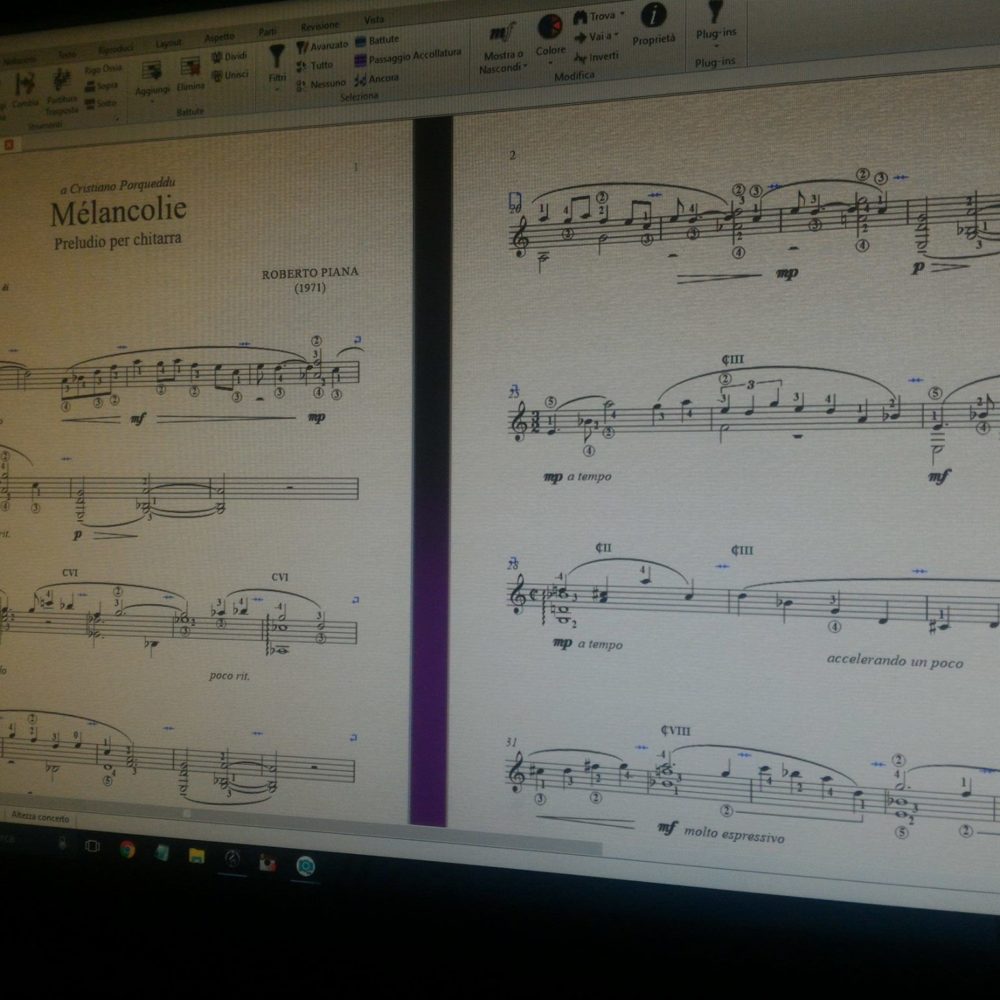Click the Rigo Ossia label
The image size is (1000, 1000).
pyautogui.click(x=103, y=69)
